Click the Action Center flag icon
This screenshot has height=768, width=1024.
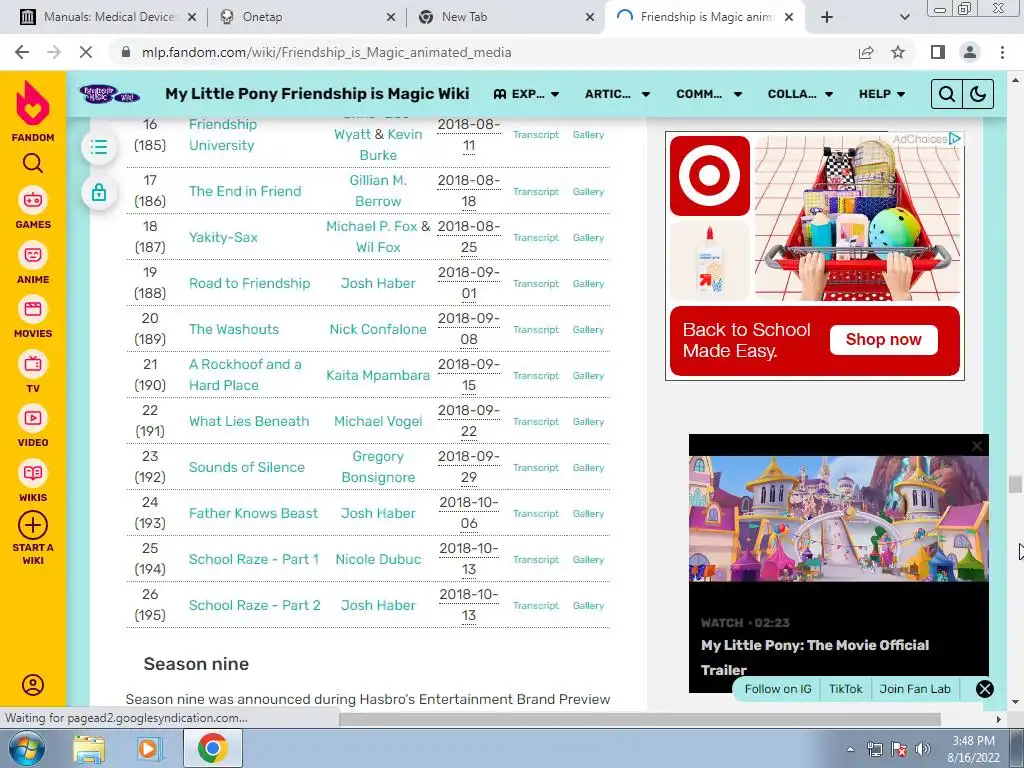pos(899,749)
